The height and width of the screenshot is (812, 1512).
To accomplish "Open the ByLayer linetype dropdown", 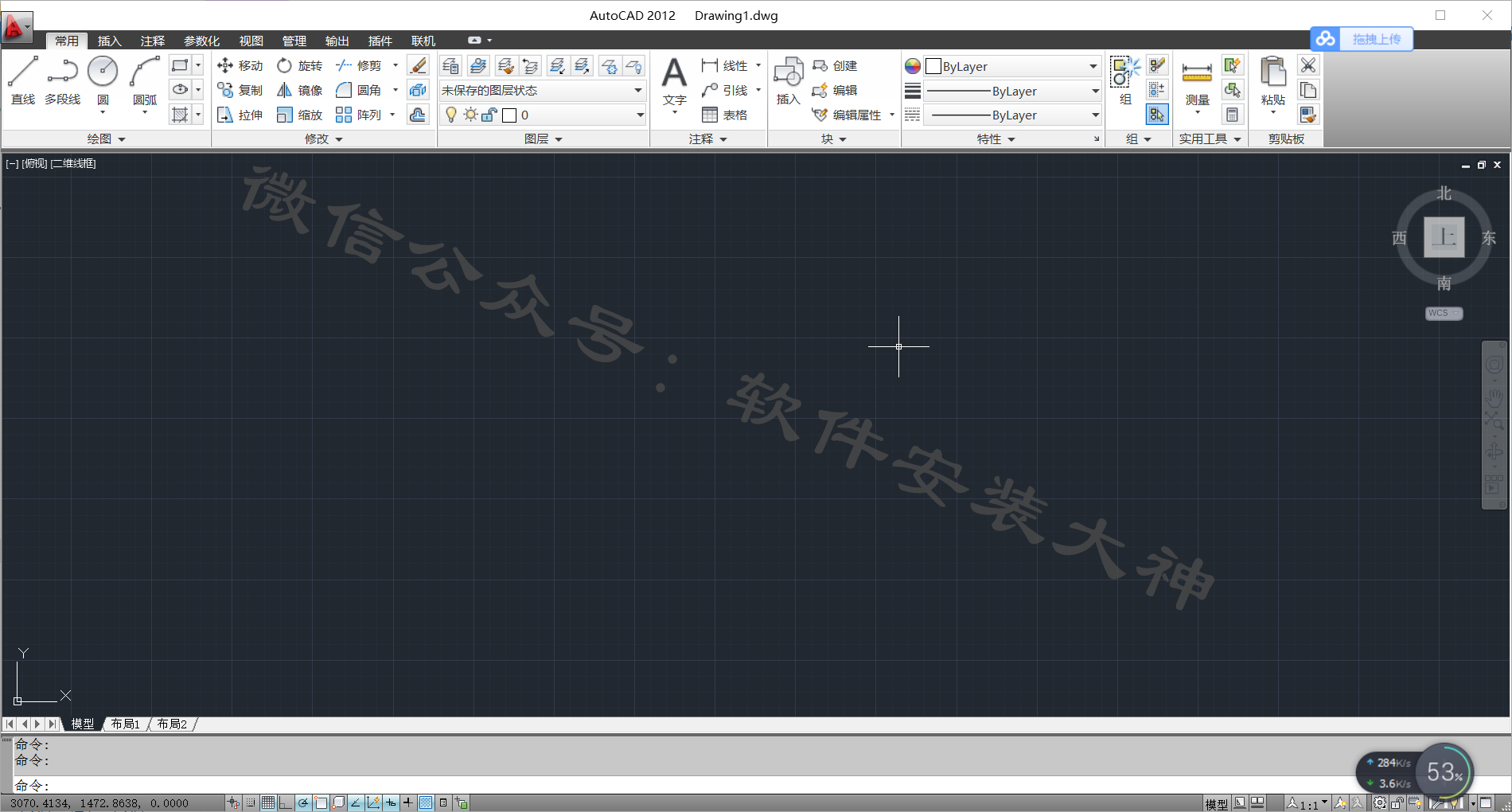I will (x=1012, y=115).
